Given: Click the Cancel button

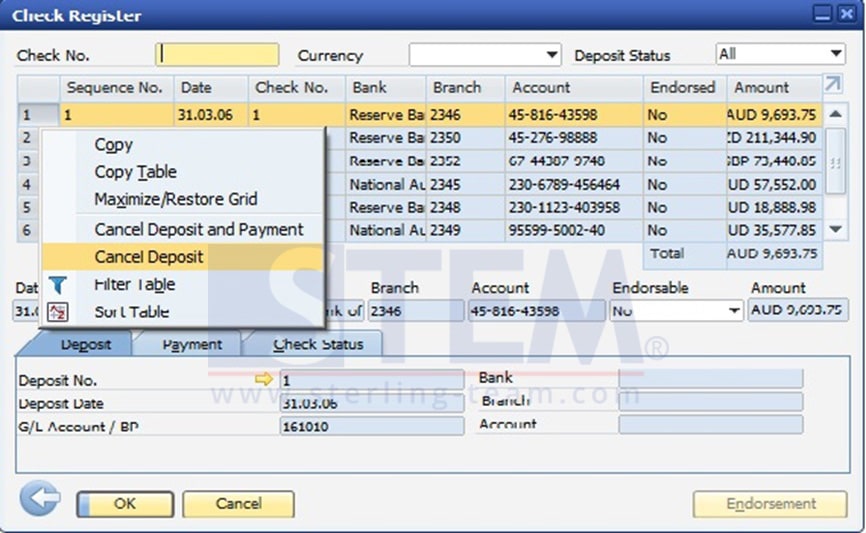Looking at the screenshot, I should coord(239,504).
